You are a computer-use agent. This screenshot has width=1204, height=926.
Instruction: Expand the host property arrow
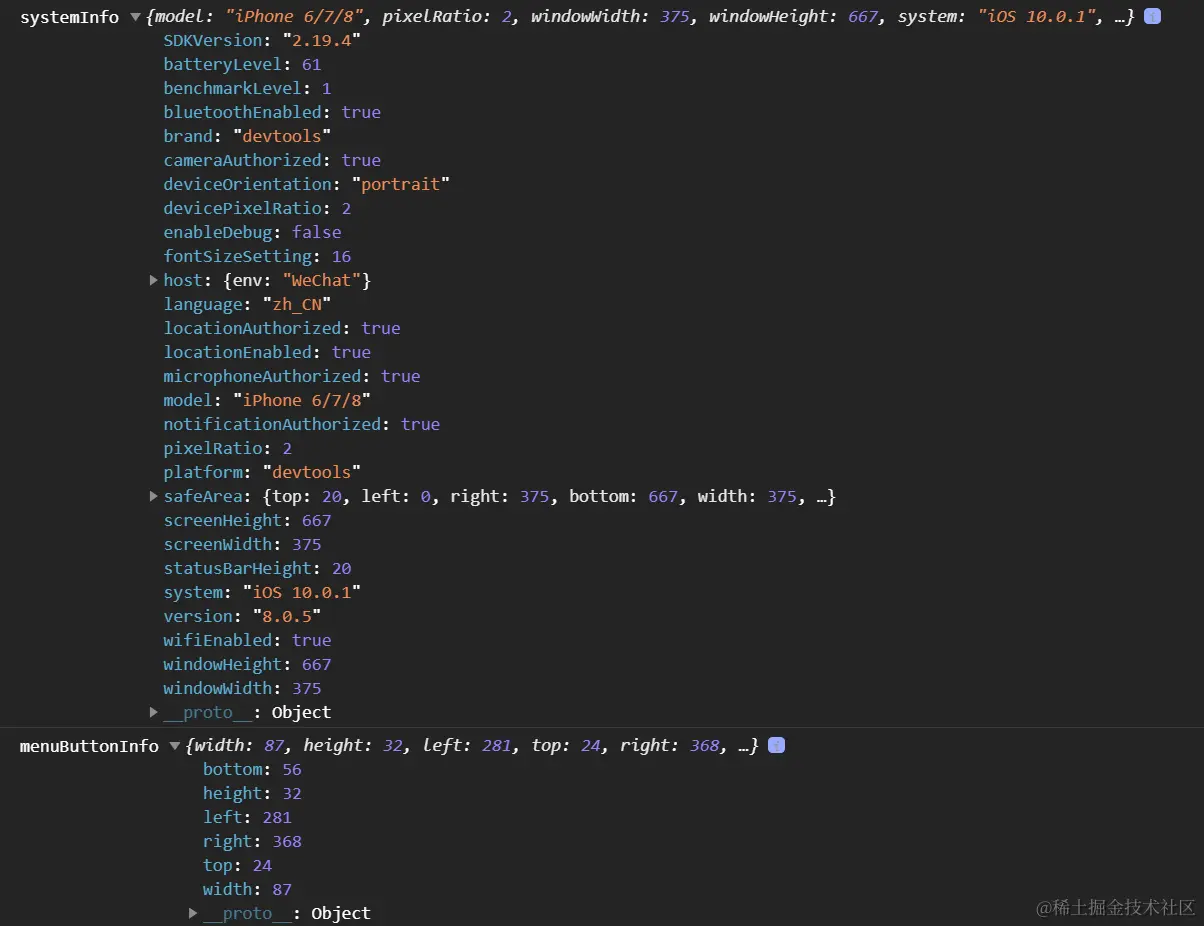pos(154,280)
